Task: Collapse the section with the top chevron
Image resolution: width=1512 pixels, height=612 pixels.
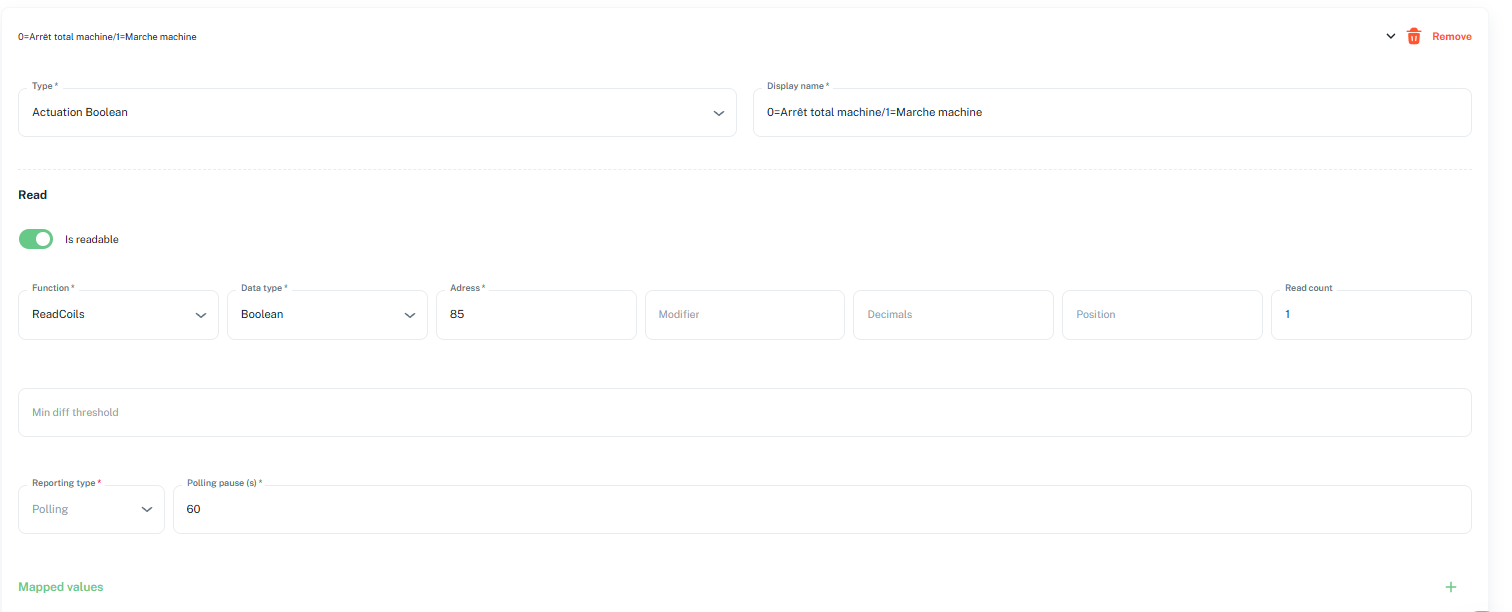Action: tap(1390, 36)
